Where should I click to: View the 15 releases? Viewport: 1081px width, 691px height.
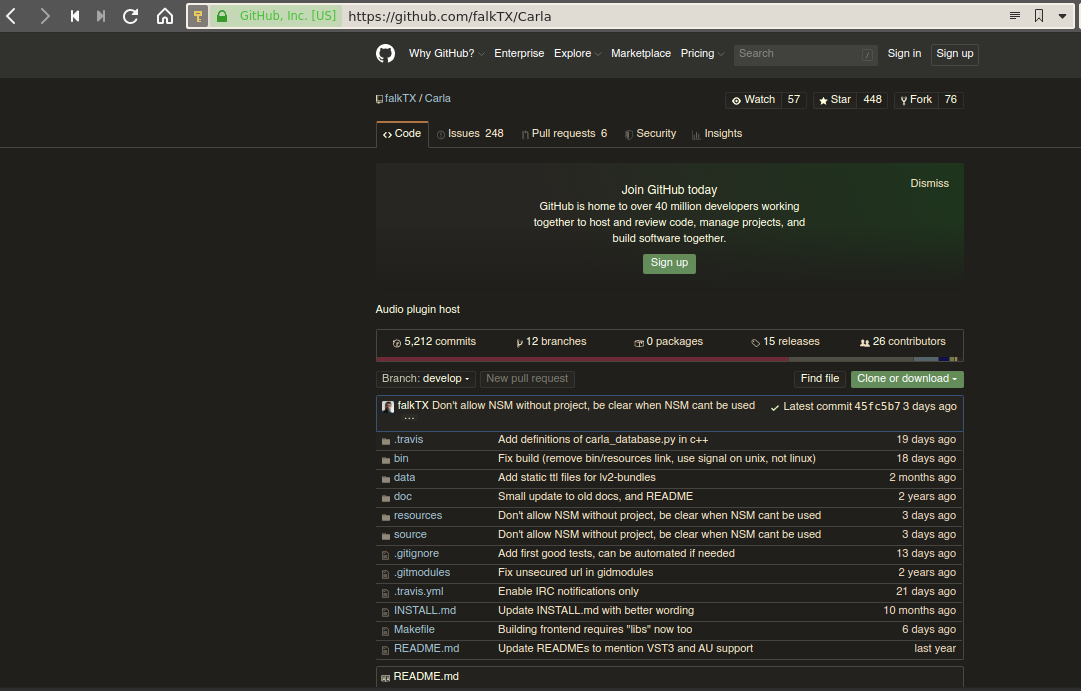tap(785, 342)
